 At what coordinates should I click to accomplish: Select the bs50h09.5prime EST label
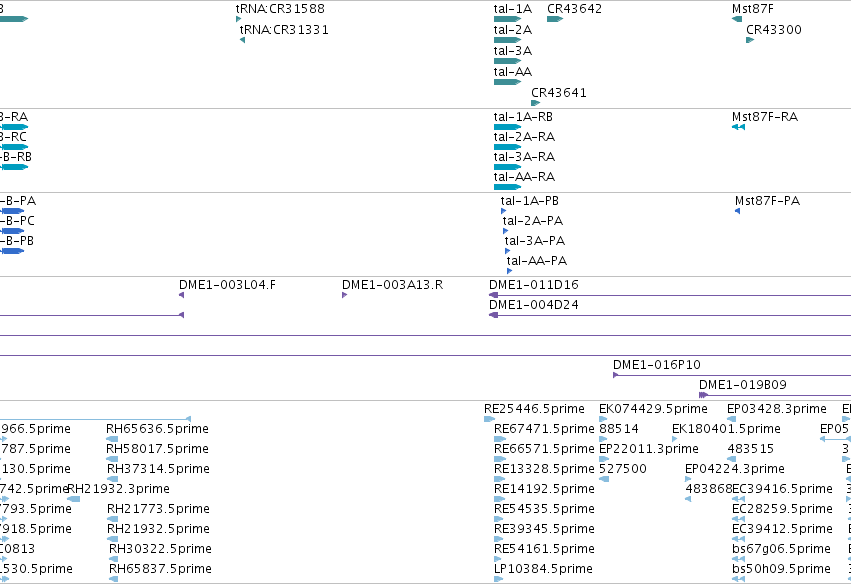781,569
